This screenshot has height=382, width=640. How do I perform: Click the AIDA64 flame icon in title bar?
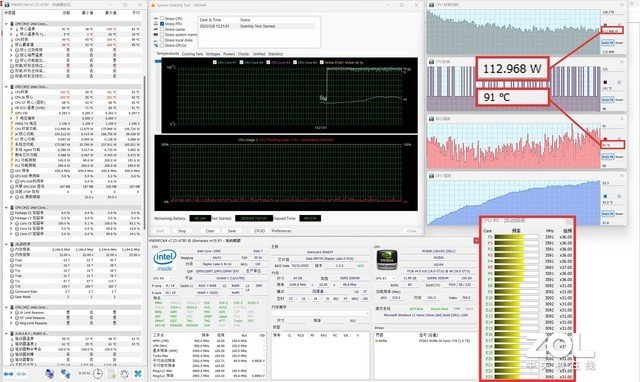153,5
